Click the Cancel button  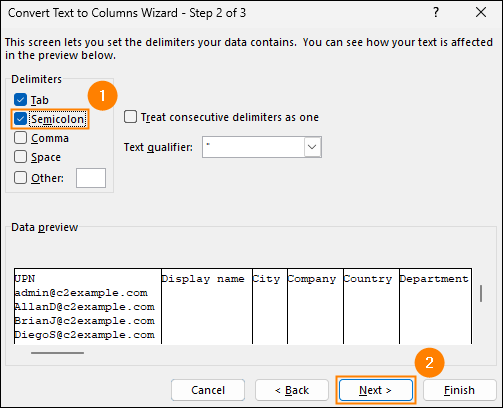(x=208, y=390)
